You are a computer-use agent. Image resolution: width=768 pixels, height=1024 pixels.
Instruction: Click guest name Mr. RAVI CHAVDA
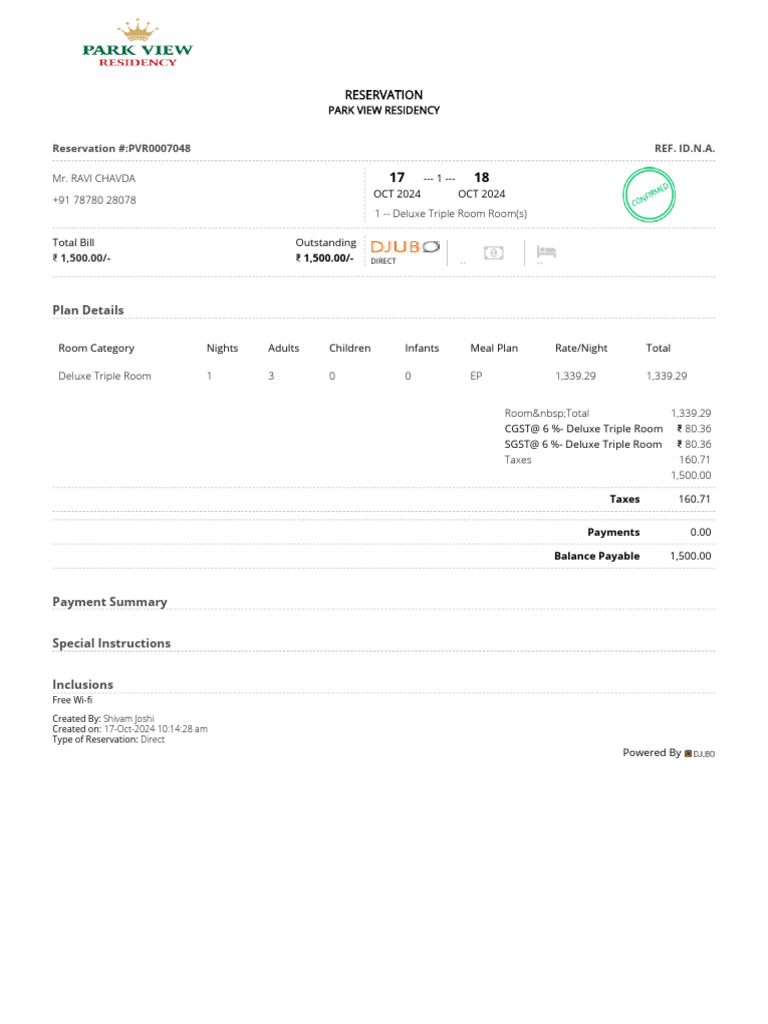click(94, 178)
